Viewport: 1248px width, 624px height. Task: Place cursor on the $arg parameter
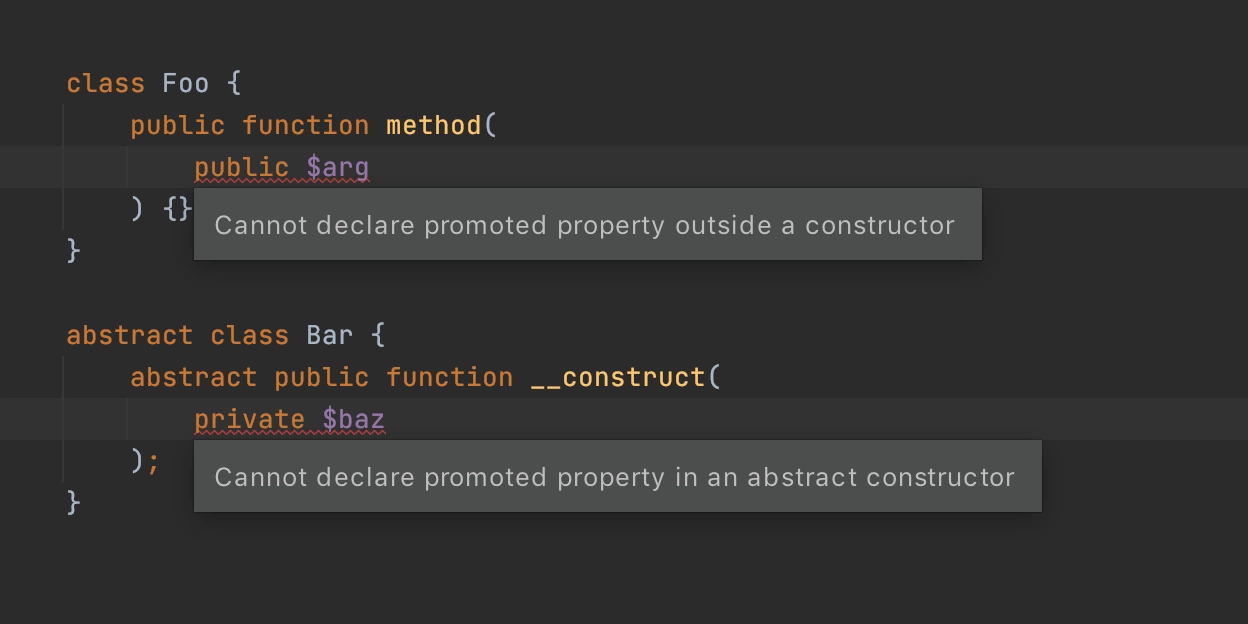pyautogui.click(x=338, y=167)
